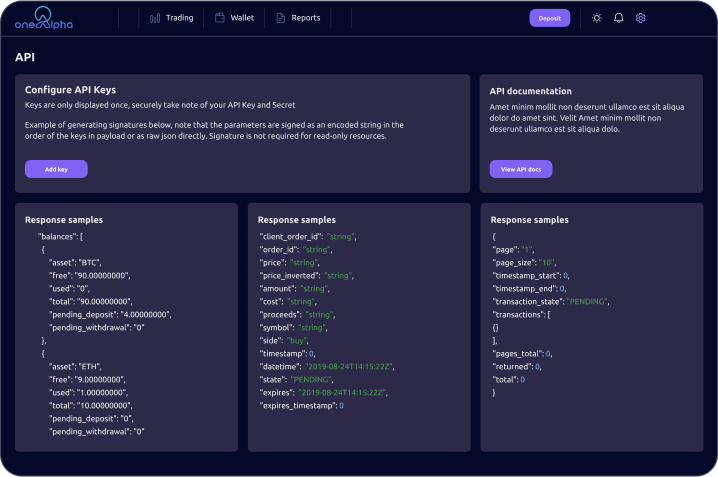This screenshot has width=718, height=477.
Task: Click the Configure API Keys heading
Action: tap(77, 90)
